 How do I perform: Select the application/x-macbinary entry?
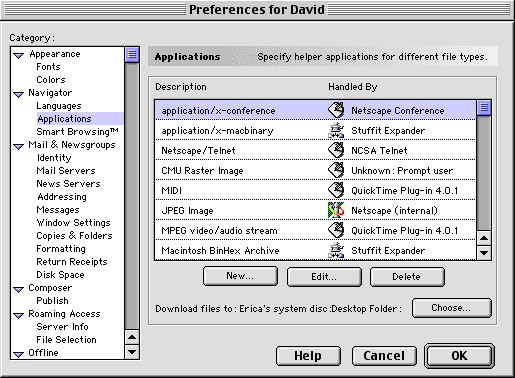pyautogui.click(x=315, y=130)
